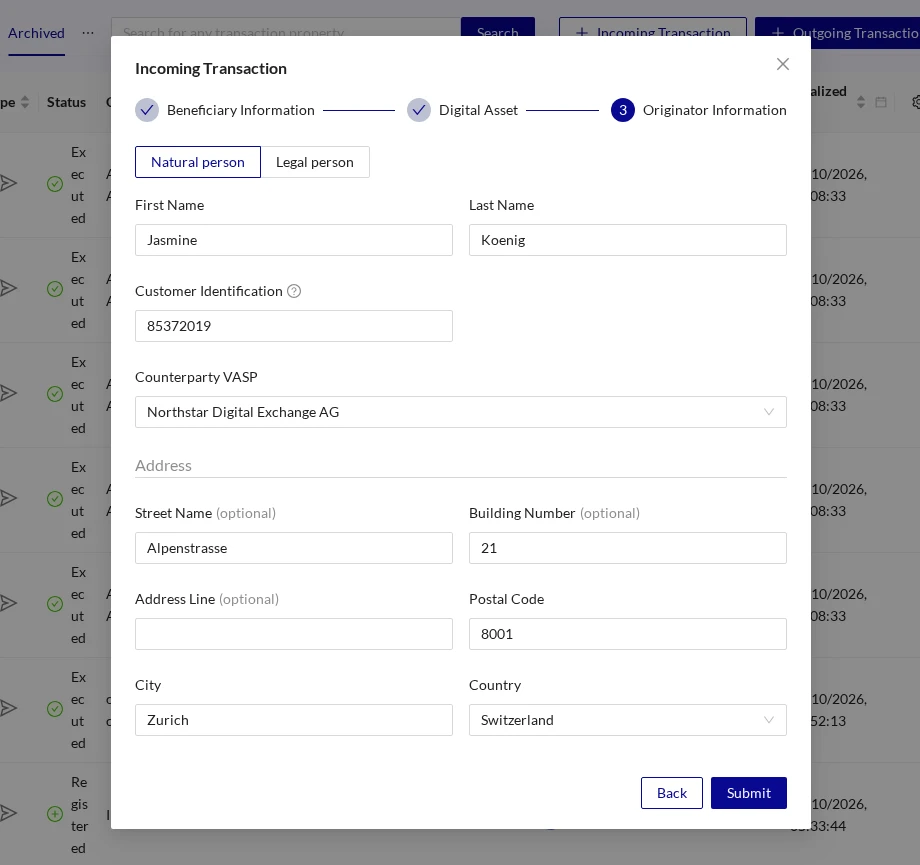Focus the Customer Identification input field
920x865 pixels.
(293, 326)
